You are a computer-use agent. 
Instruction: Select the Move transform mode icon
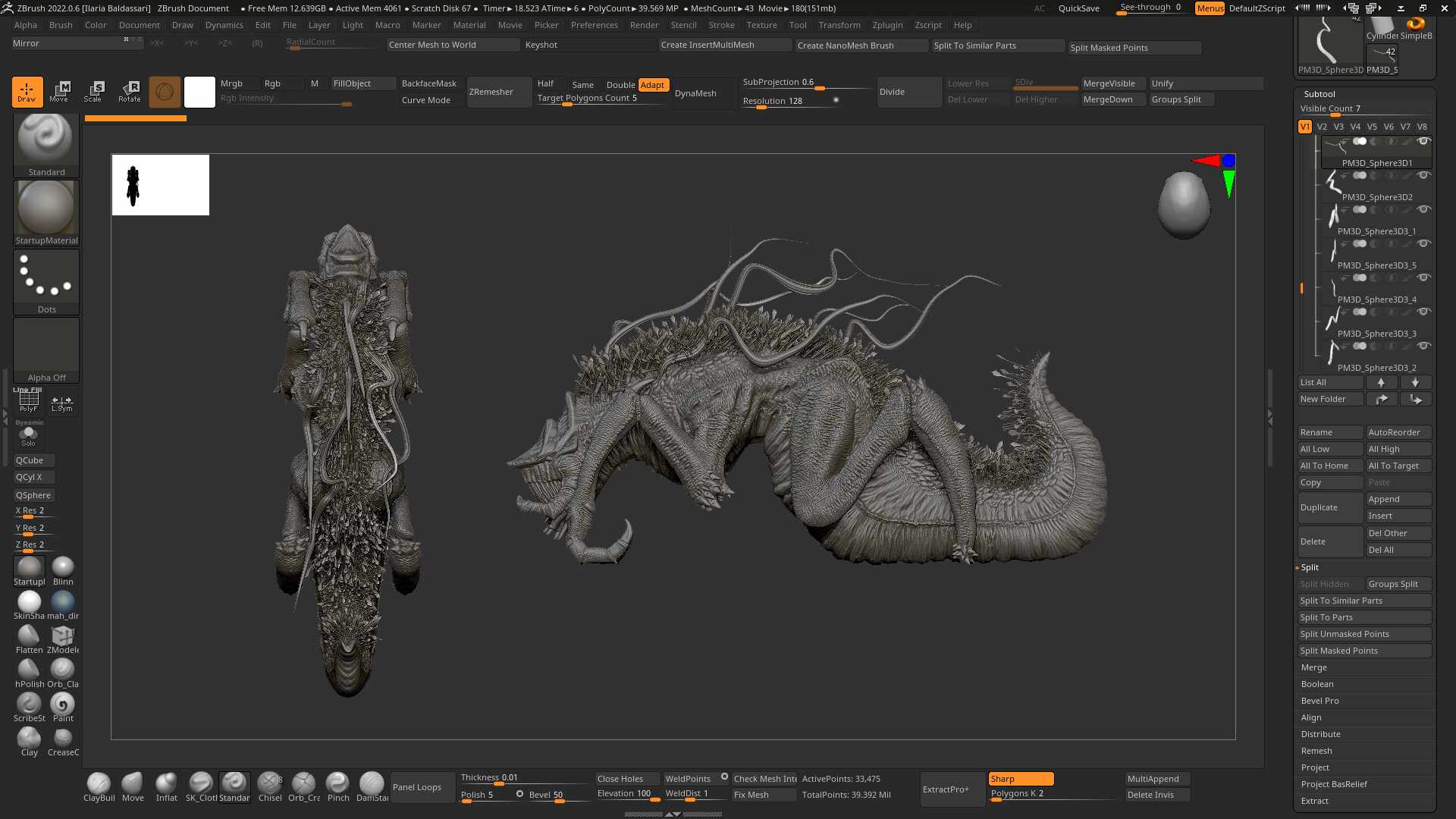click(60, 92)
